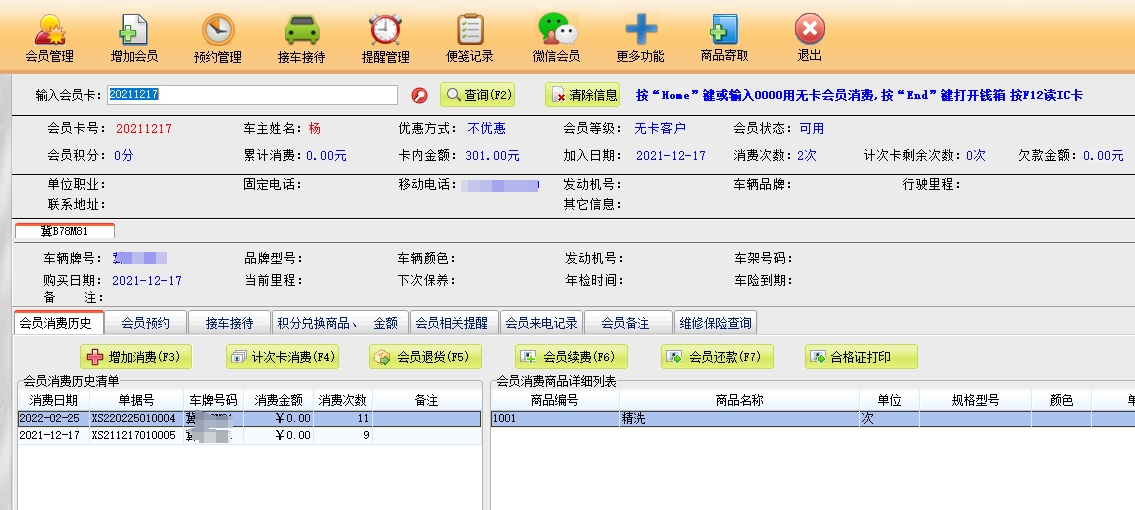Open 提醒管理 alarm clock icon

tap(385, 32)
